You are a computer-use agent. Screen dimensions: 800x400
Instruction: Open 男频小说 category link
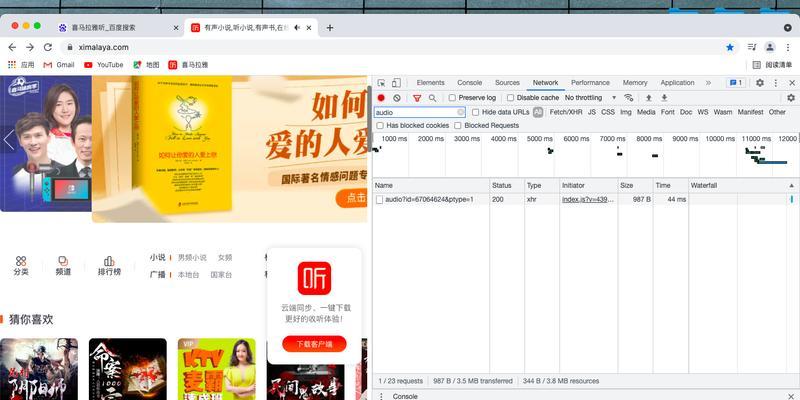(x=192, y=258)
